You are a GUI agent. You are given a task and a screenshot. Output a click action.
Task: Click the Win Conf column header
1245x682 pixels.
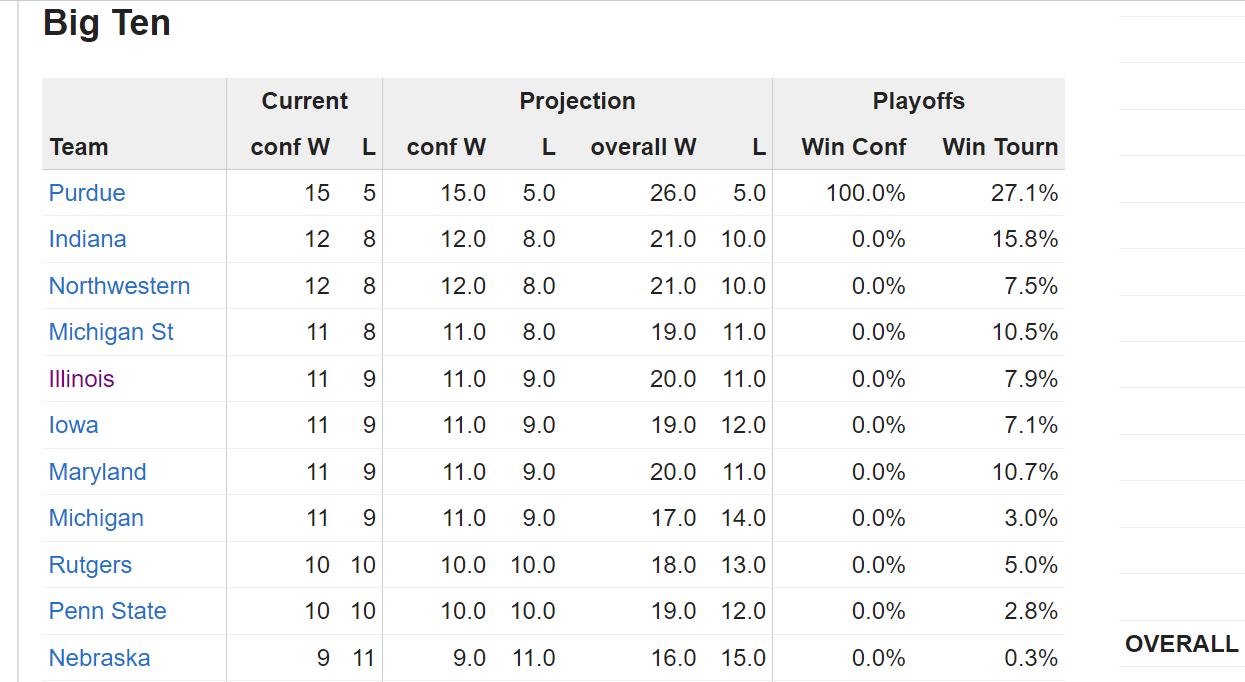[x=853, y=147]
